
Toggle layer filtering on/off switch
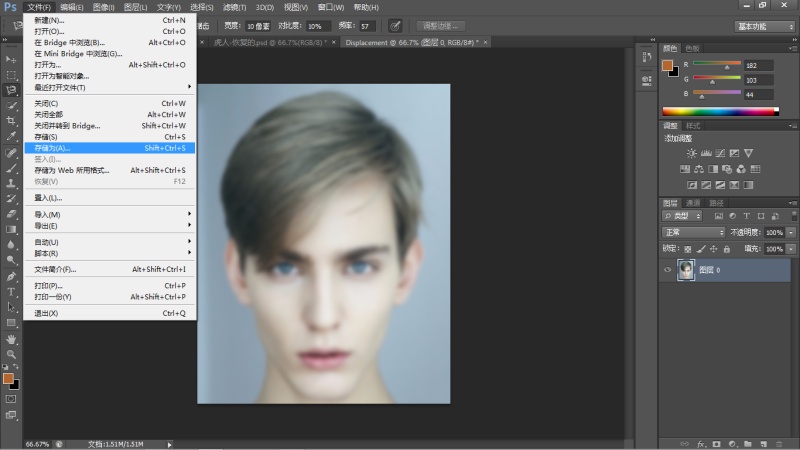(794, 216)
